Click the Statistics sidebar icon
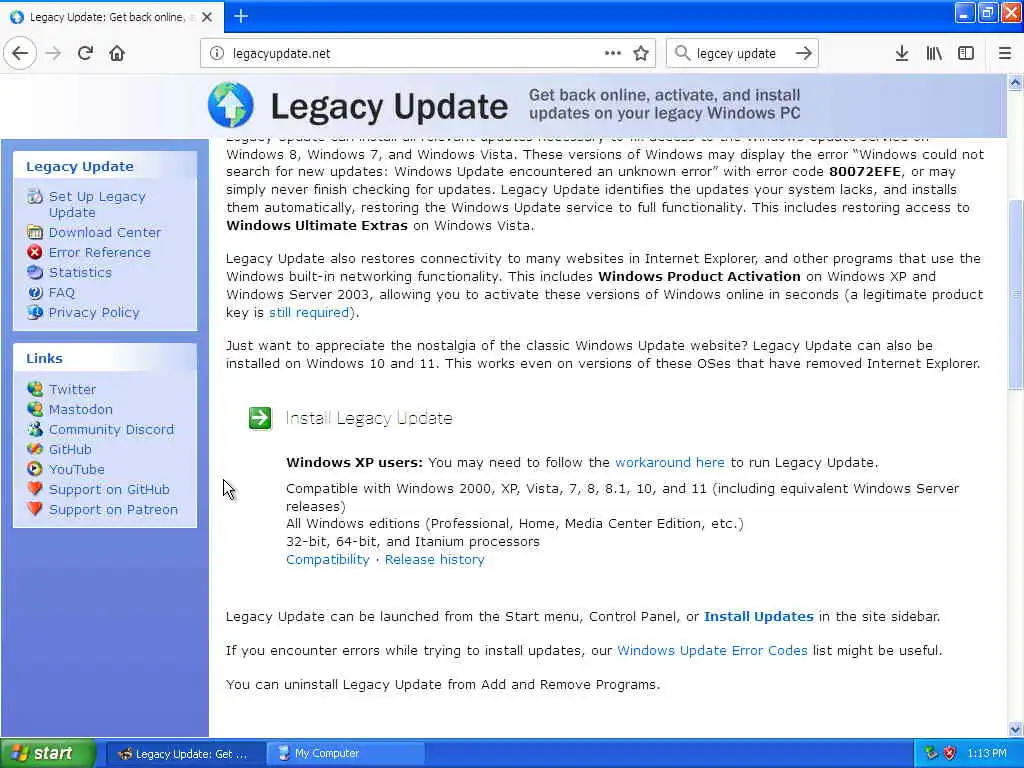Screen dimensions: 1024x768 (x=35, y=272)
